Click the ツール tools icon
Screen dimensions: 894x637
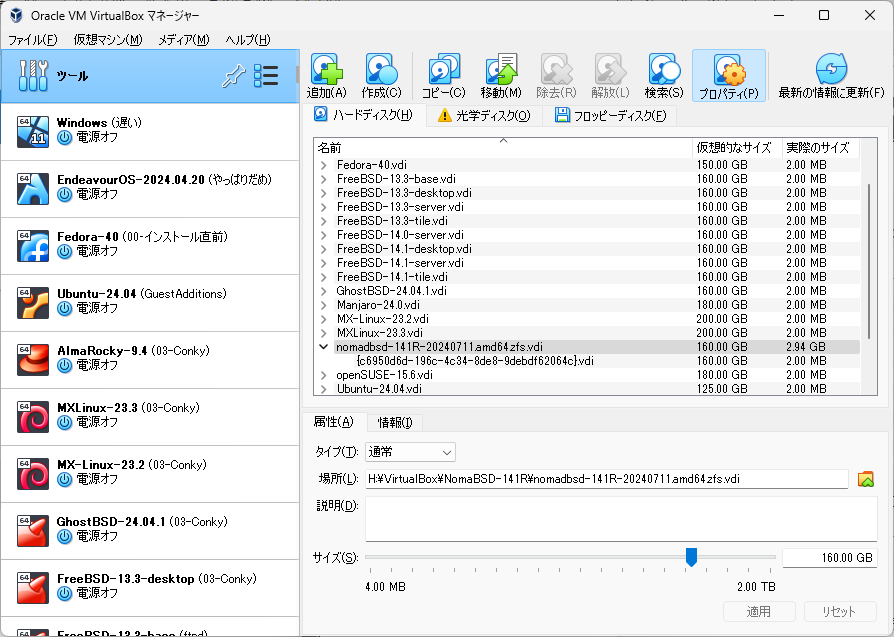coord(33,76)
